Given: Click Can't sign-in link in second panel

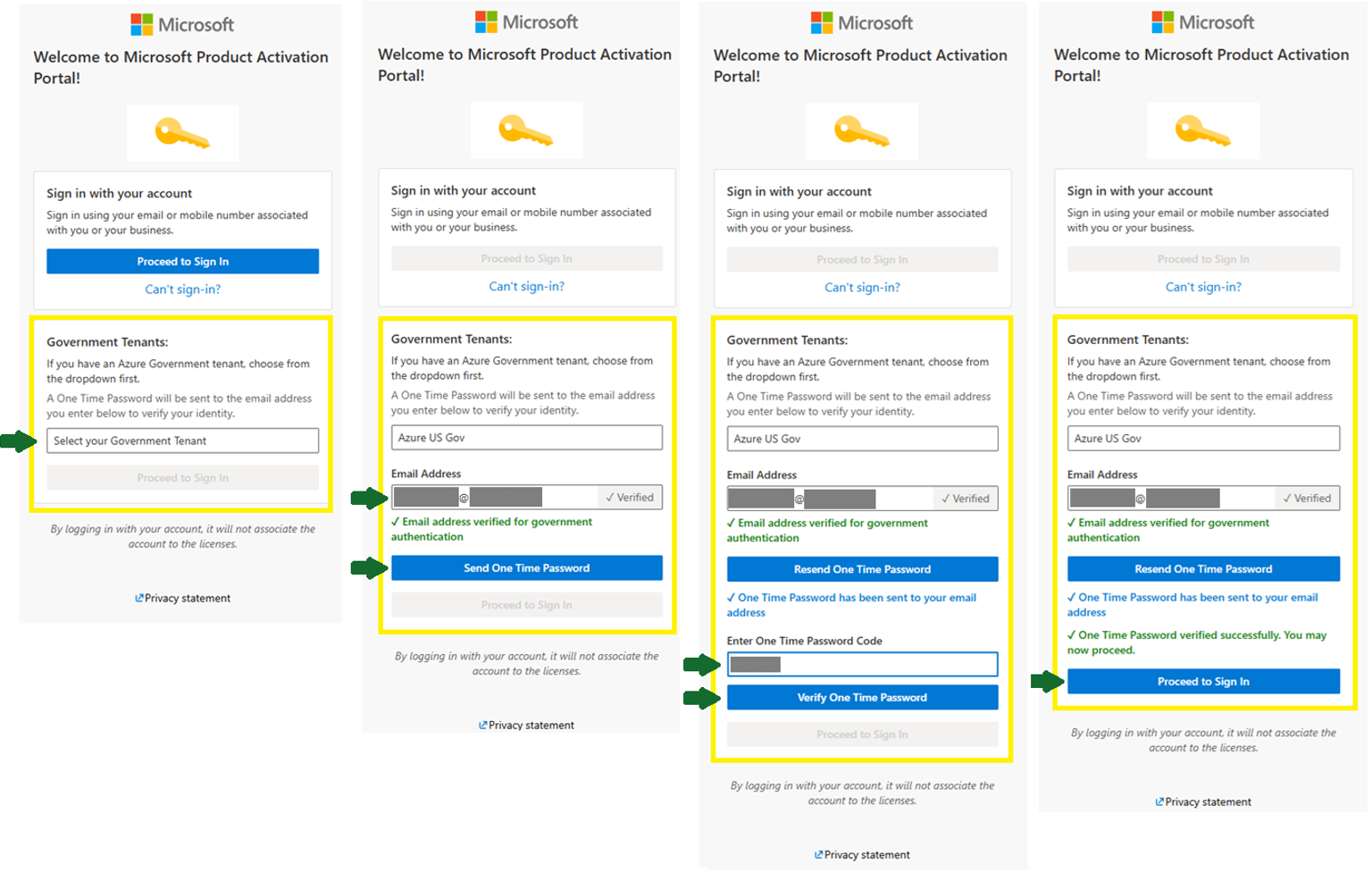Looking at the screenshot, I should tap(527, 287).
